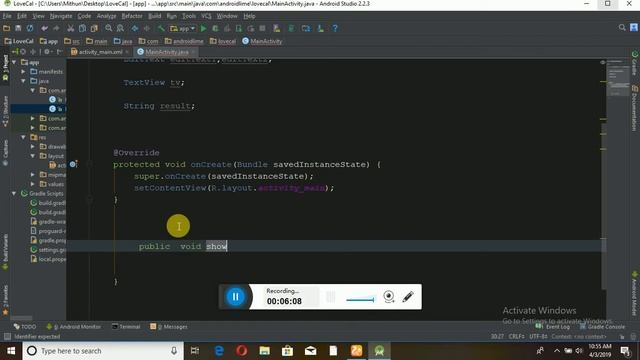Open the Event Log
The height and width of the screenshot is (360, 640).
click(x=552, y=327)
